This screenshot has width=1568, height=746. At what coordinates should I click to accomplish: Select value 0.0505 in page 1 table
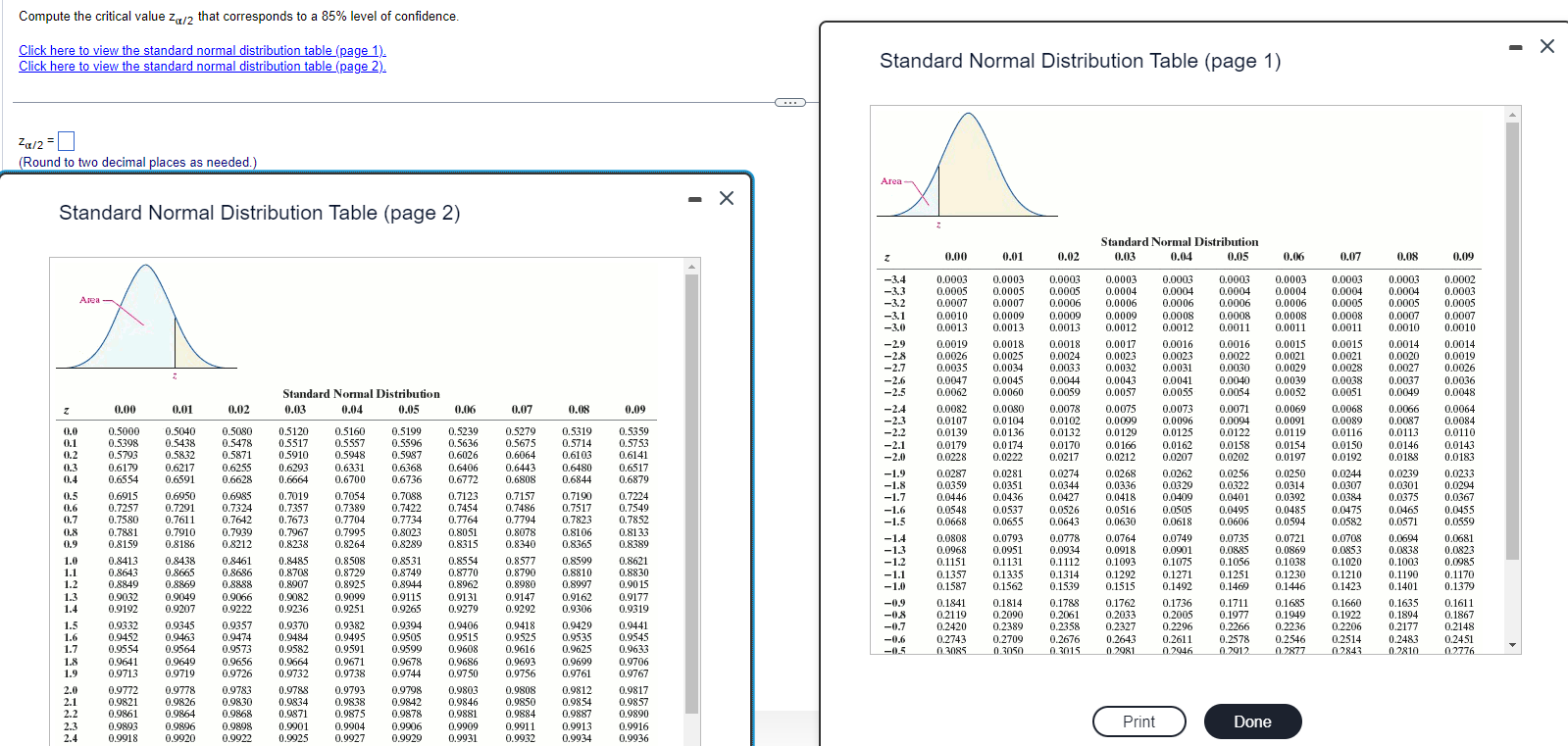[1178, 510]
